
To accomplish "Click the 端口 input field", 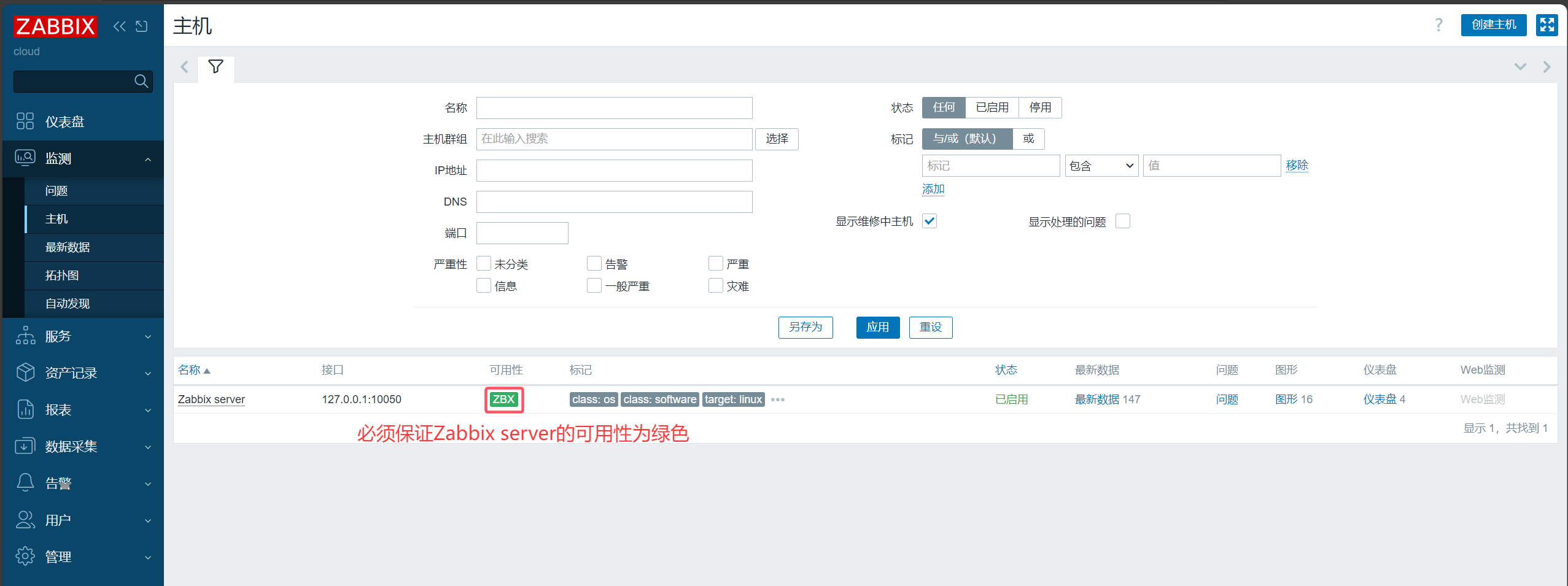I will [x=522, y=233].
